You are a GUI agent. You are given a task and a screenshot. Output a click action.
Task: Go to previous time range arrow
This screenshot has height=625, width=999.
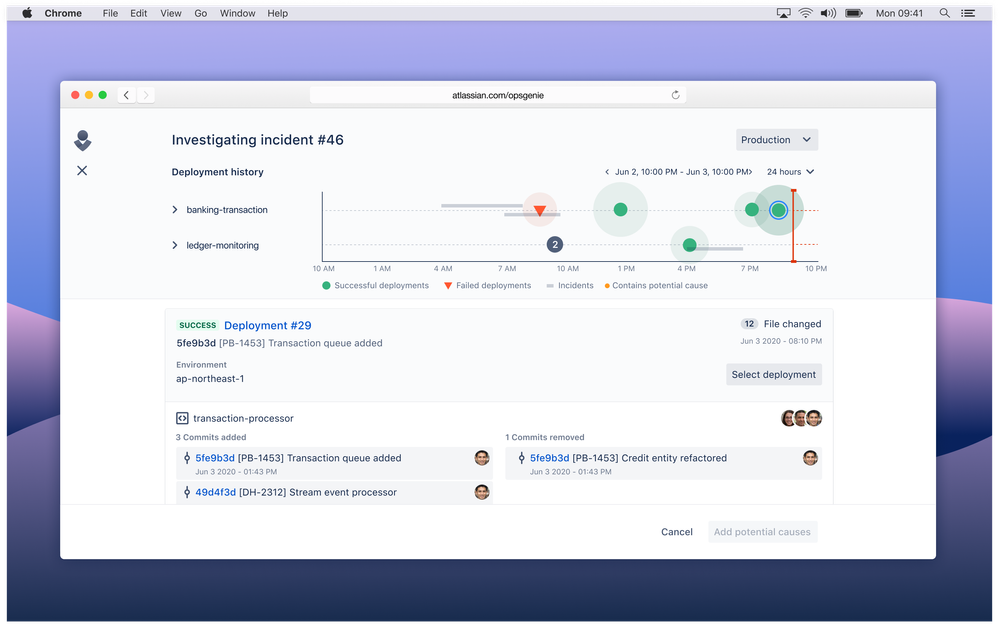click(607, 172)
